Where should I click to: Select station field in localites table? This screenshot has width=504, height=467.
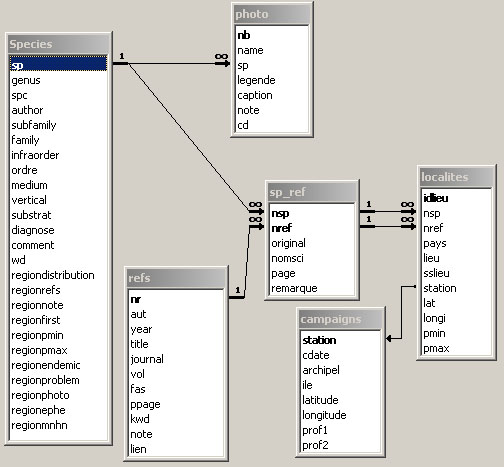(456, 288)
